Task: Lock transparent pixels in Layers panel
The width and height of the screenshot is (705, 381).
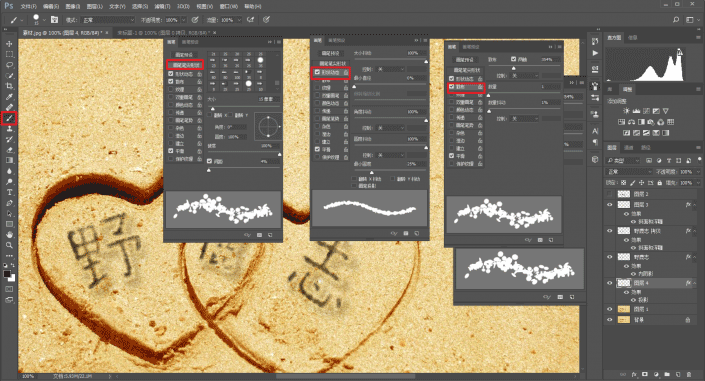Action: point(623,183)
